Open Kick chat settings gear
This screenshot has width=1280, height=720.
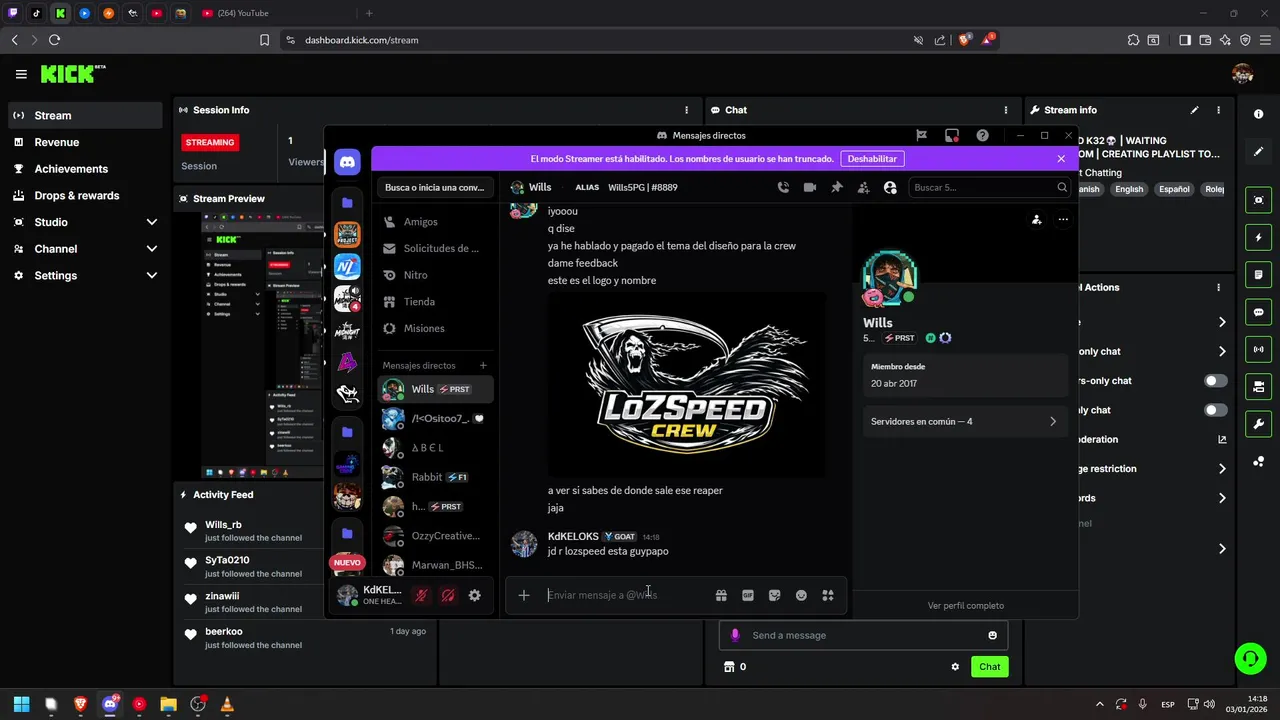955,667
